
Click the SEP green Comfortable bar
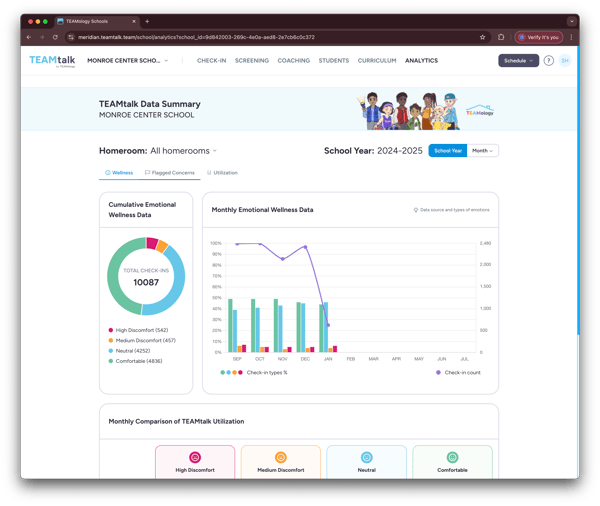pos(230,325)
